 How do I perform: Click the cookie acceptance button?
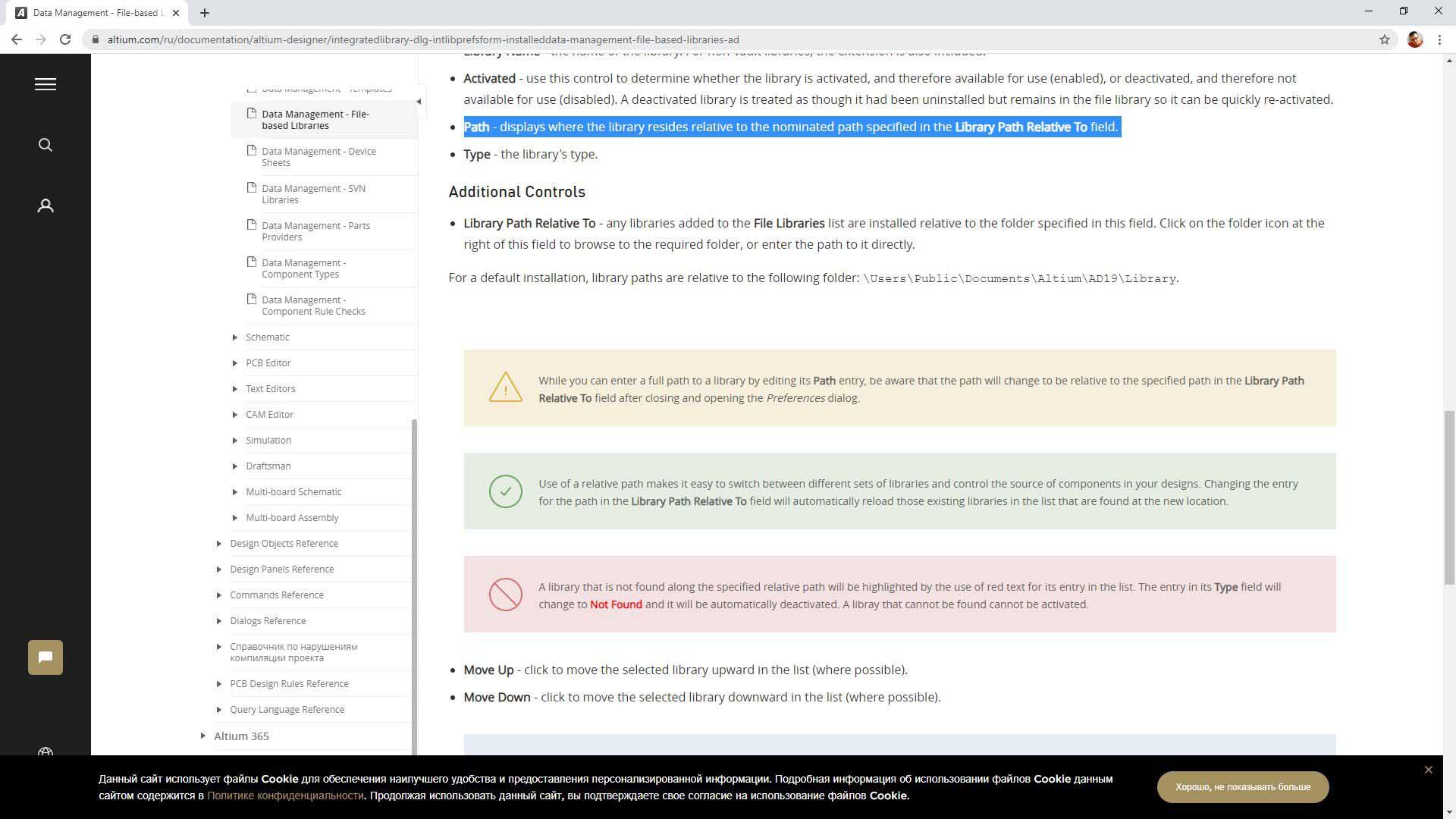coord(1242,787)
